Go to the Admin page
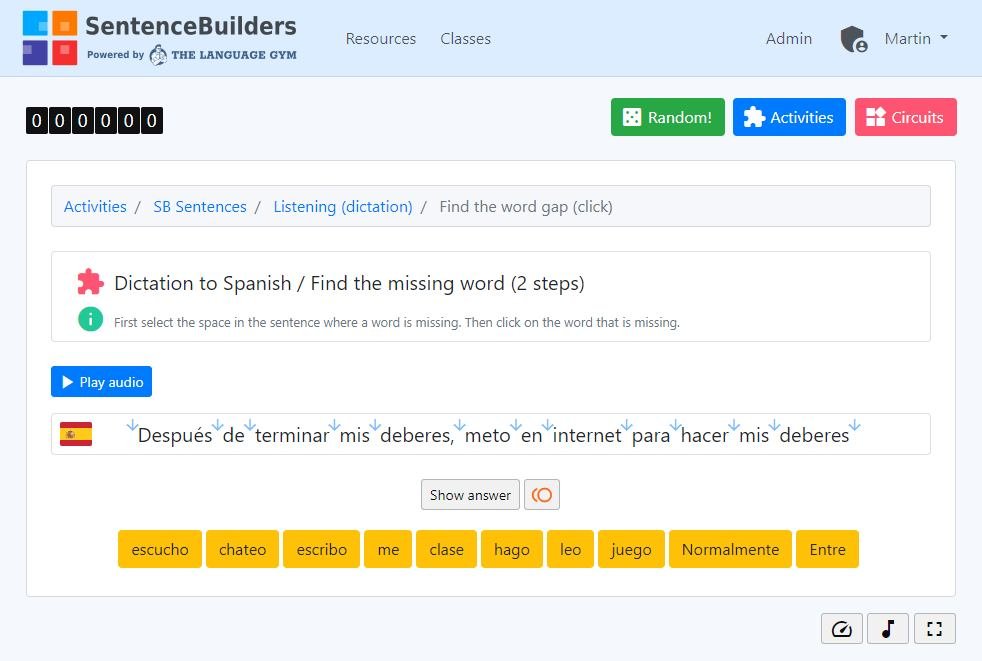The image size is (982, 661). click(788, 39)
